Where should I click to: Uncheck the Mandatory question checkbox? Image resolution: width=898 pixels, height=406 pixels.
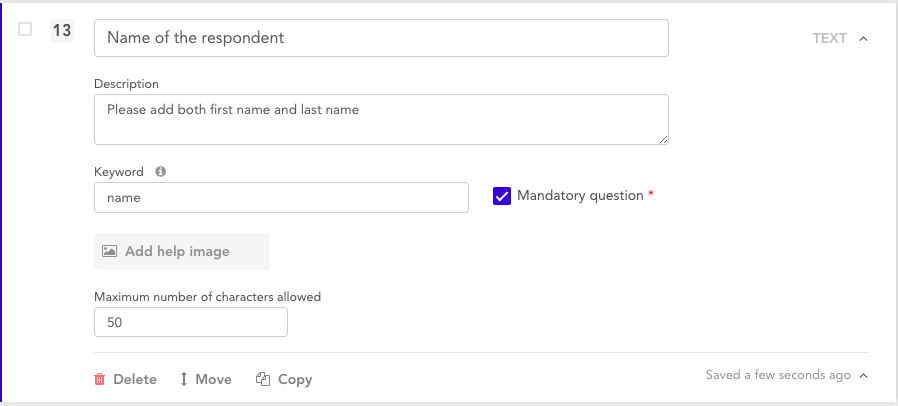click(502, 196)
